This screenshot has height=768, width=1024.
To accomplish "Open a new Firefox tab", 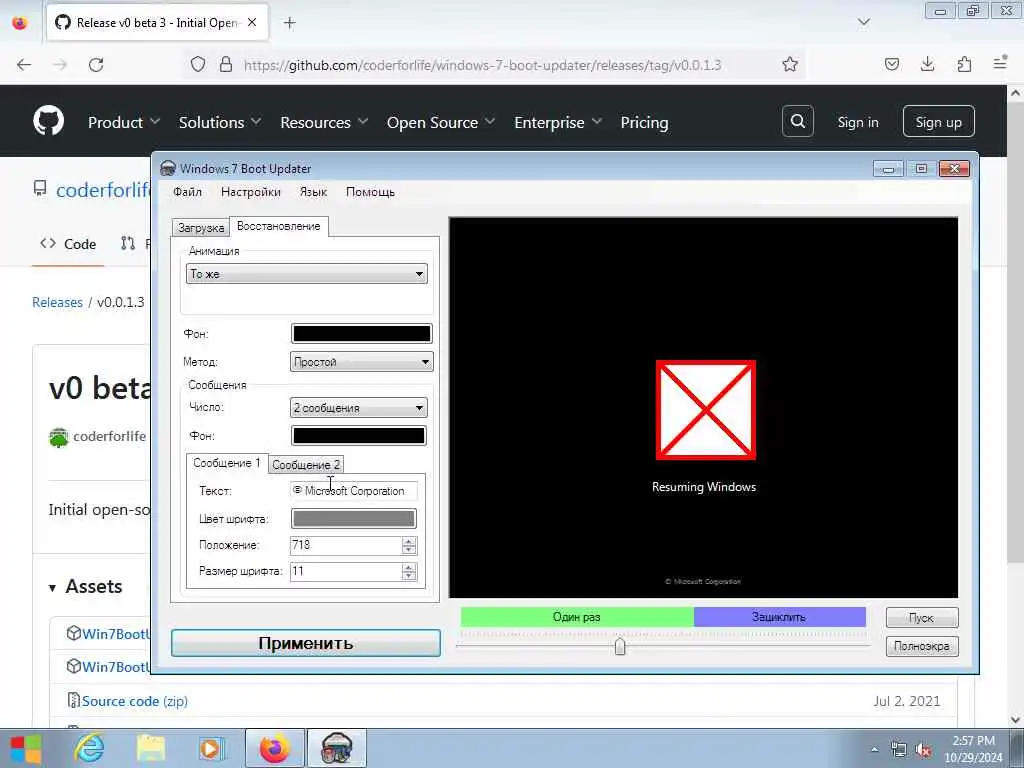I will pos(289,23).
